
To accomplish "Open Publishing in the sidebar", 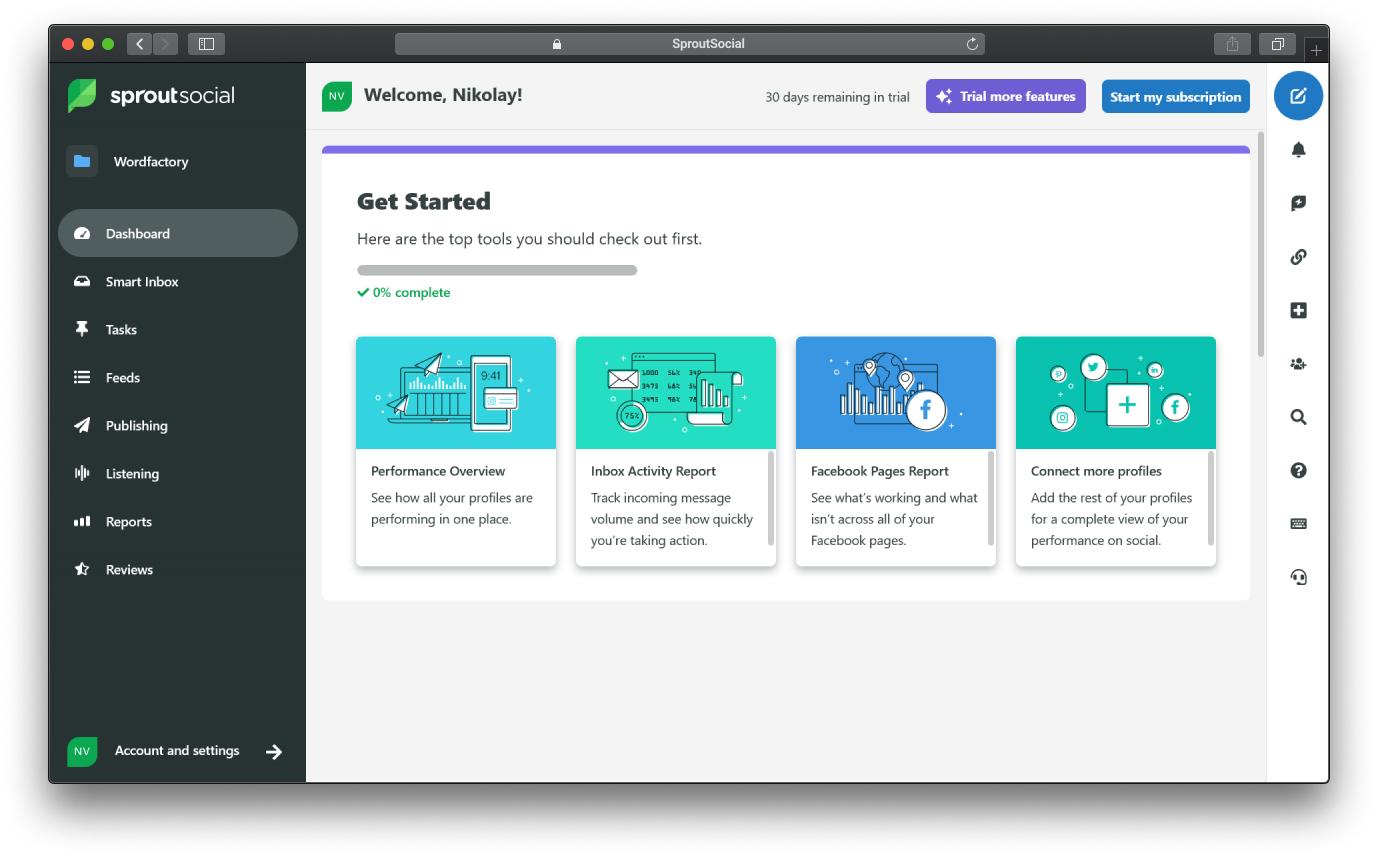I will [x=178, y=425].
